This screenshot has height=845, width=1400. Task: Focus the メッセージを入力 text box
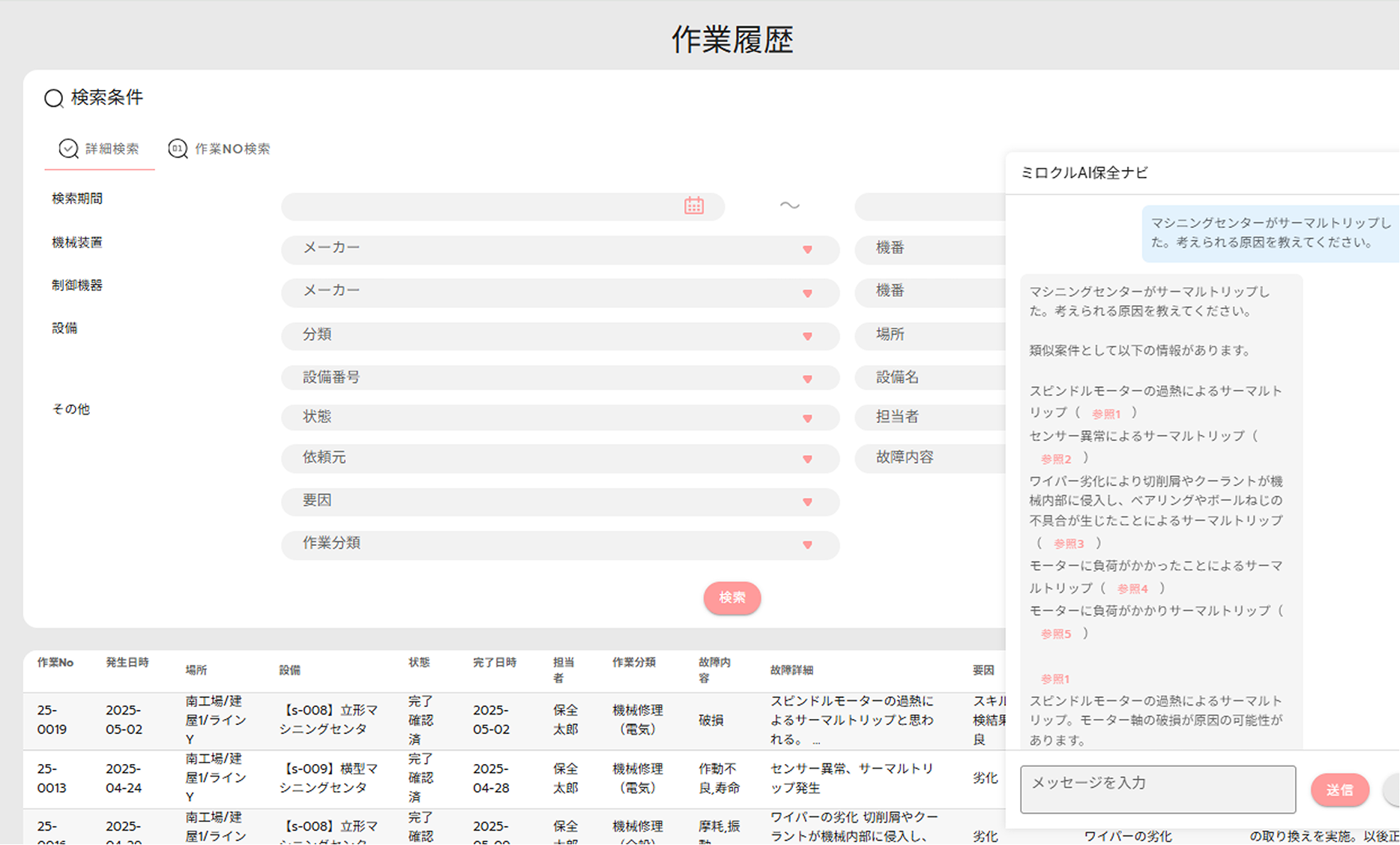coord(1157,789)
